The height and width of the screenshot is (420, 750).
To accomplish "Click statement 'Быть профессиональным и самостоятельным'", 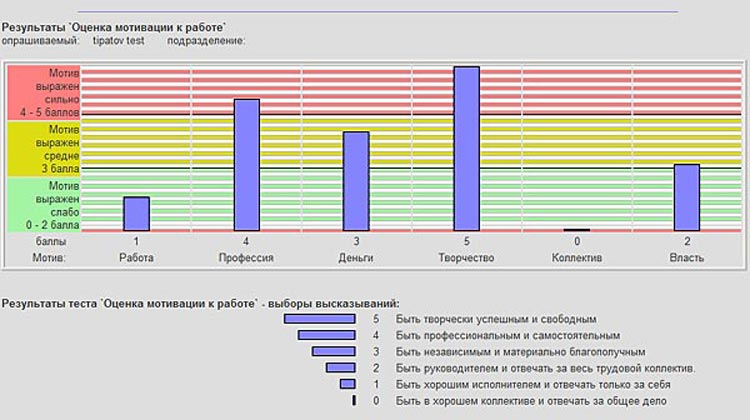I will click(x=508, y=335).
